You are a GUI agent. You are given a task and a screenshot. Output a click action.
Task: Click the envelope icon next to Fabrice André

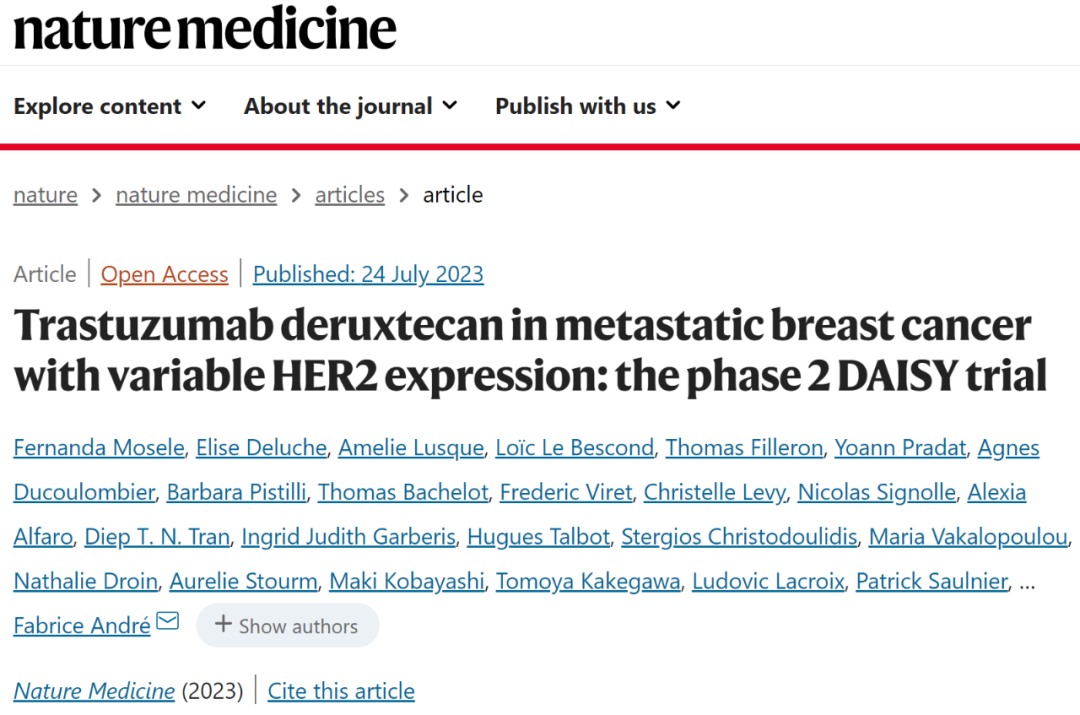[167, 621]
